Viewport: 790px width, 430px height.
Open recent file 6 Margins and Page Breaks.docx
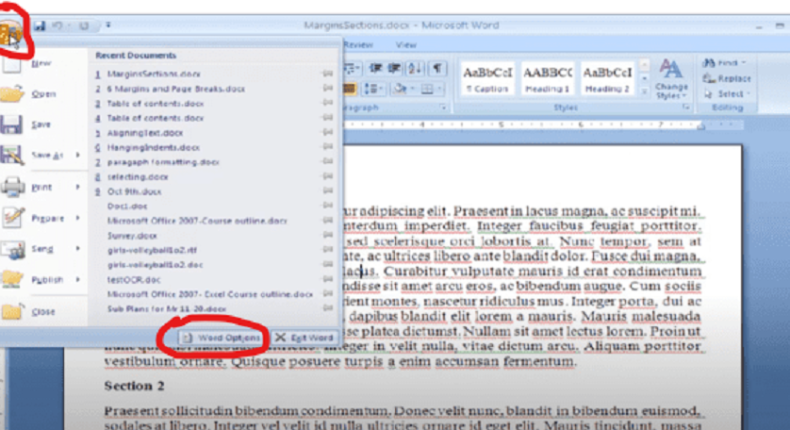176,89
